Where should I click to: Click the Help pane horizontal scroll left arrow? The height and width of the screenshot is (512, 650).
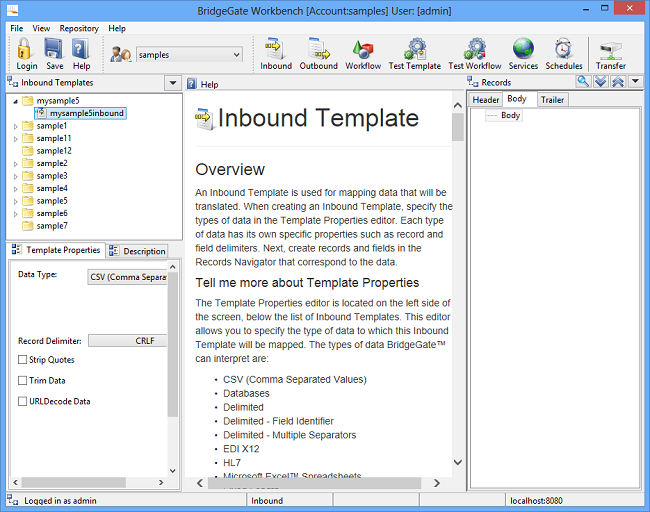pyautogui.click(x=200, y=483)
